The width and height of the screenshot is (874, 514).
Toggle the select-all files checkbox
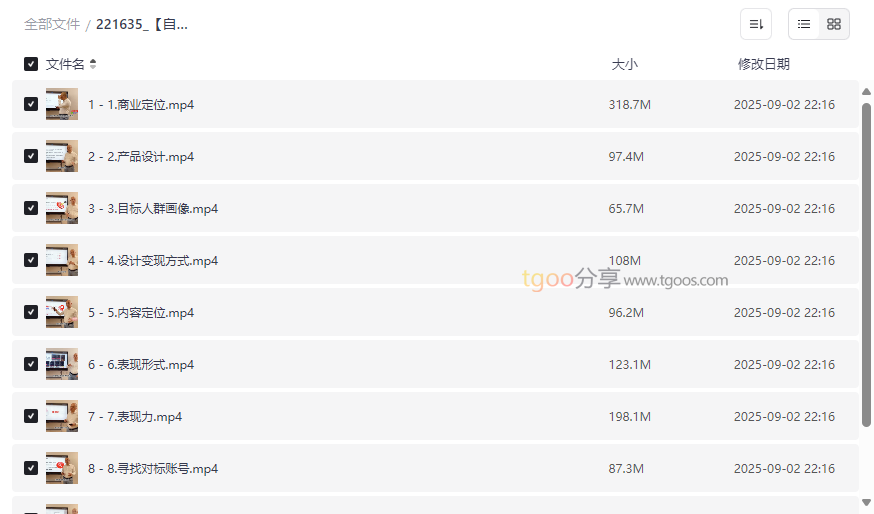pyautogui.click(x=31, y=64)
